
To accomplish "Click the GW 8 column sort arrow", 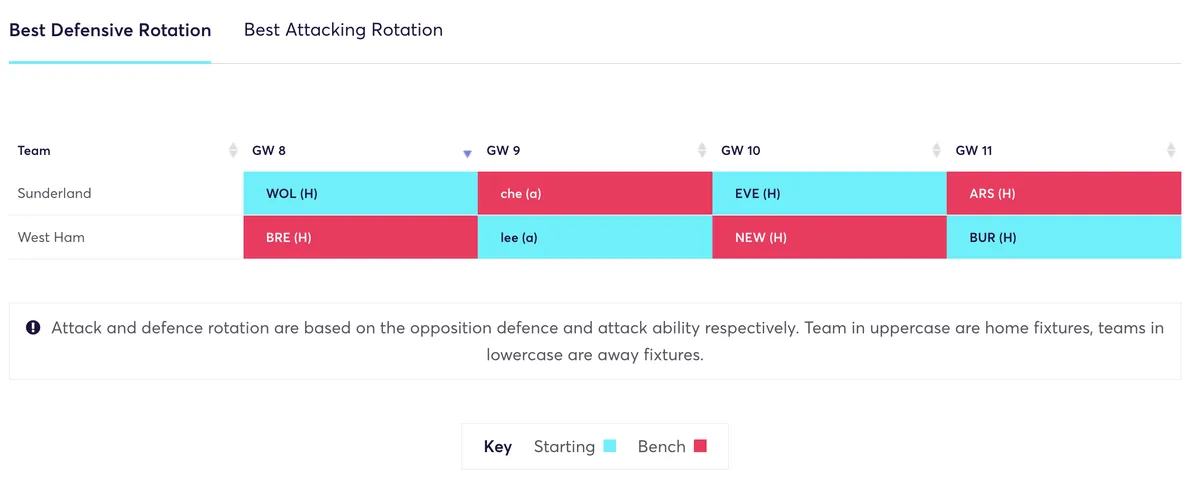I will (467, 153).
